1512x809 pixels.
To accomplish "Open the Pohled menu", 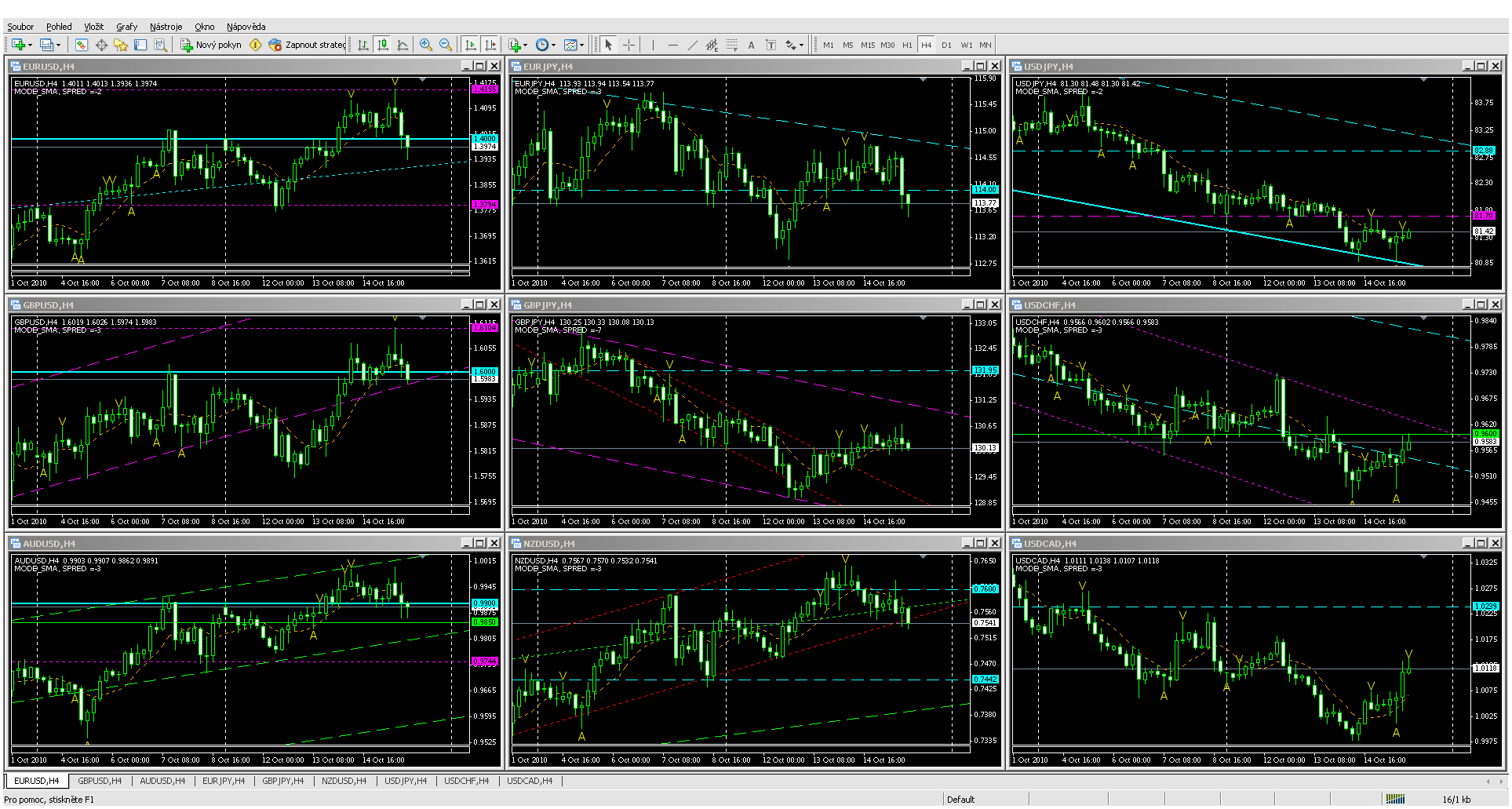I will 59,27.
